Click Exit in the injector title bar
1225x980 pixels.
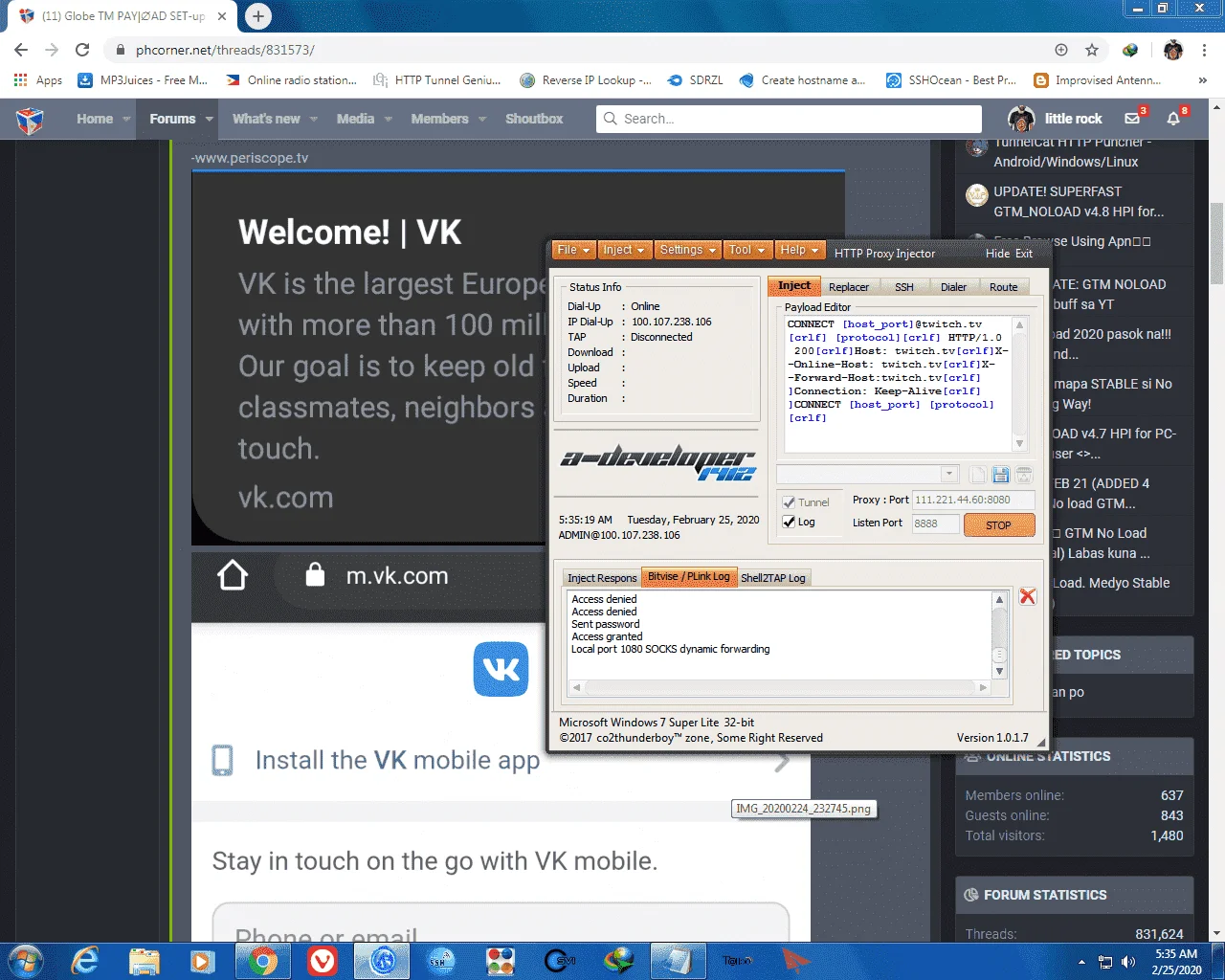click(1024, 254)
